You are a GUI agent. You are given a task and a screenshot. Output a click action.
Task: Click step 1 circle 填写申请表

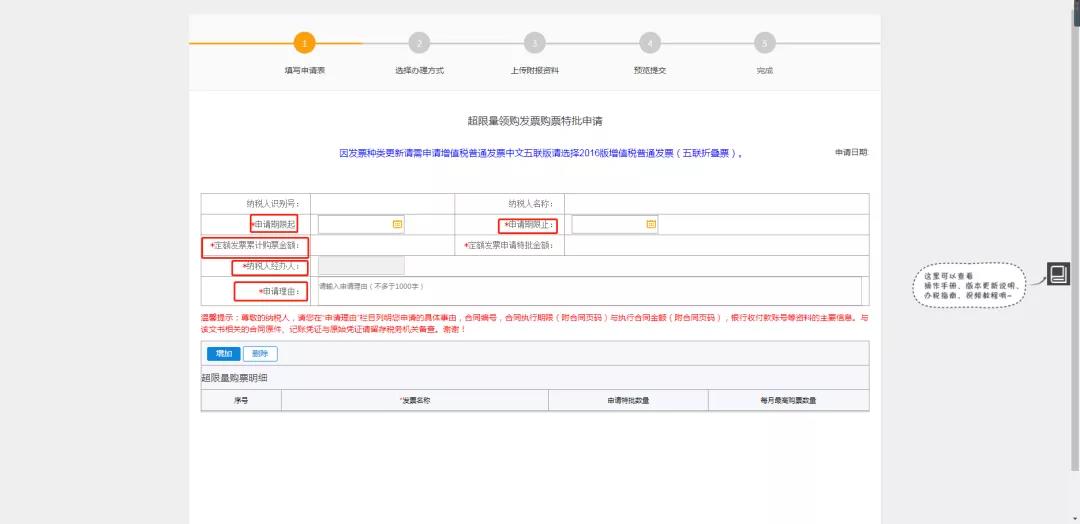(x=305, y=43)
